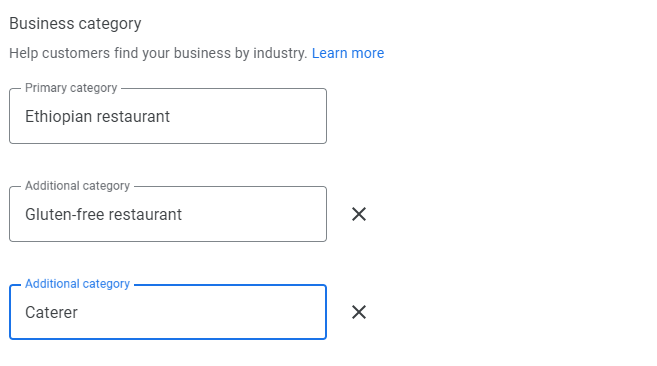The height and width of the screenshot is (366, 657).
Task: Remove the Caterer additional category
Action: (359, 312)
